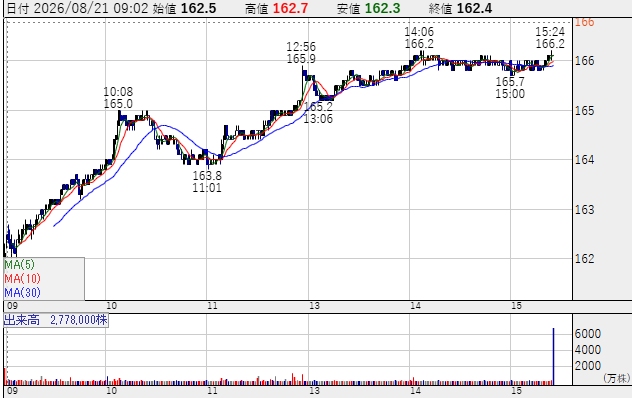Click the 出来高 2,778,000株 volume label
Image resolution: width=632 pixels, height=398 pixels.
56,320
